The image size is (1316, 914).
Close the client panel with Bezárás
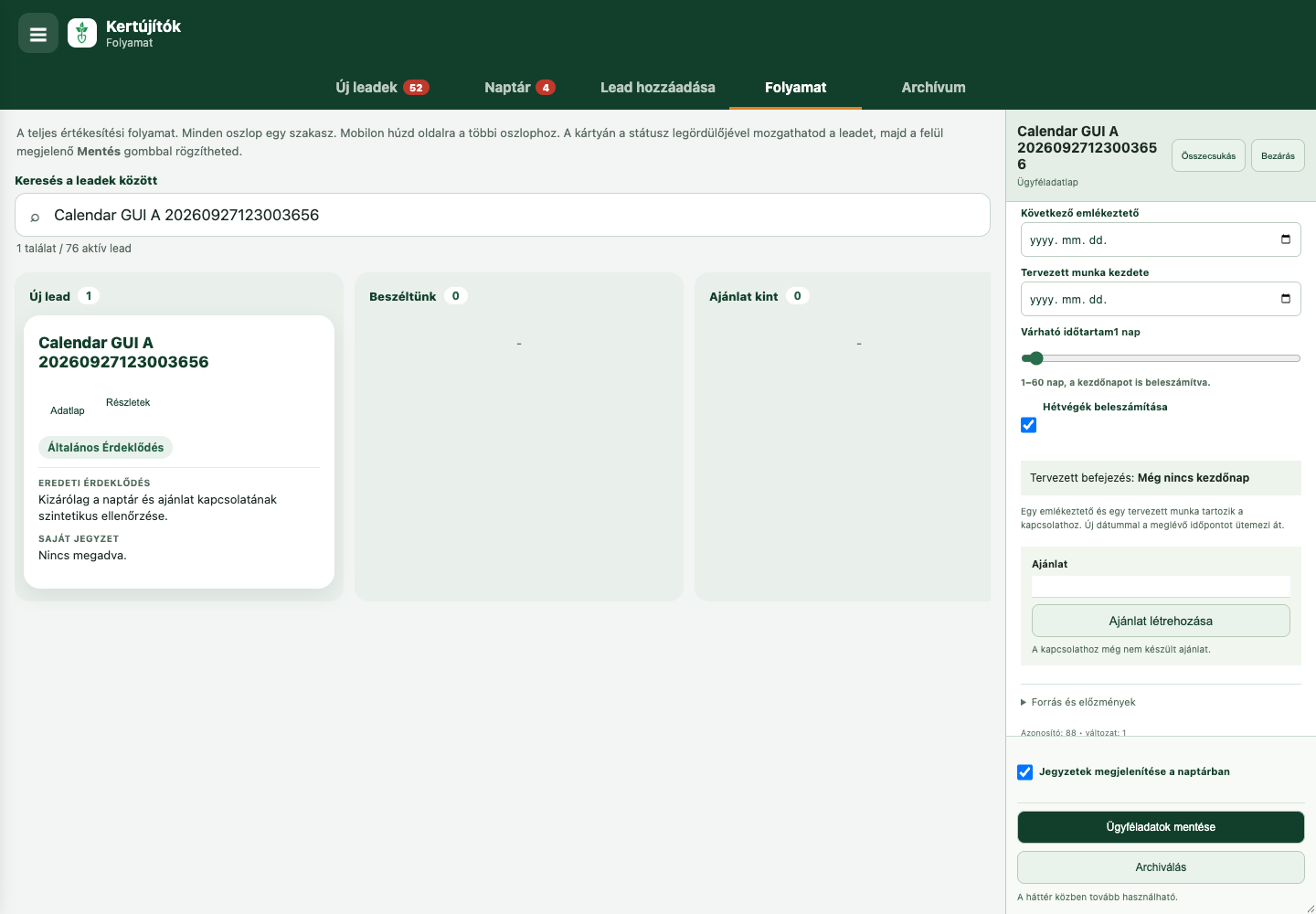[x=1278, y=155]
